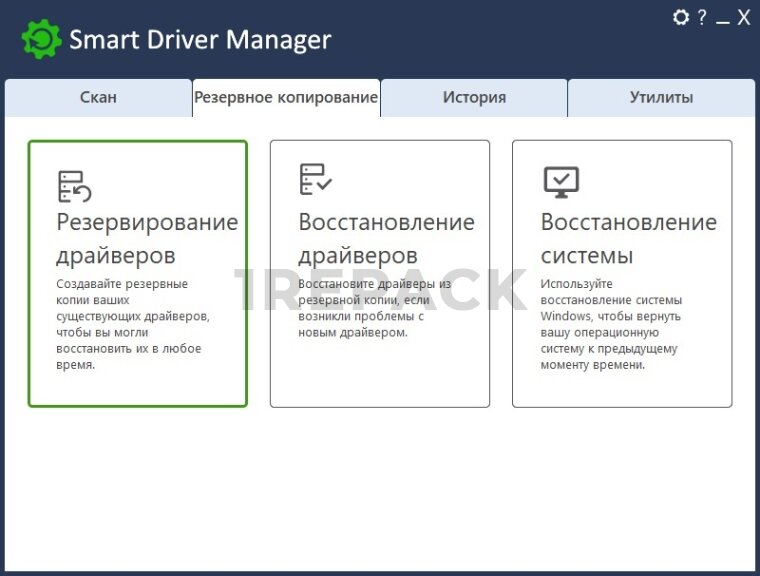Click the driver backup icon with the arrow
The image size is (760, 576).
point(75,186)
